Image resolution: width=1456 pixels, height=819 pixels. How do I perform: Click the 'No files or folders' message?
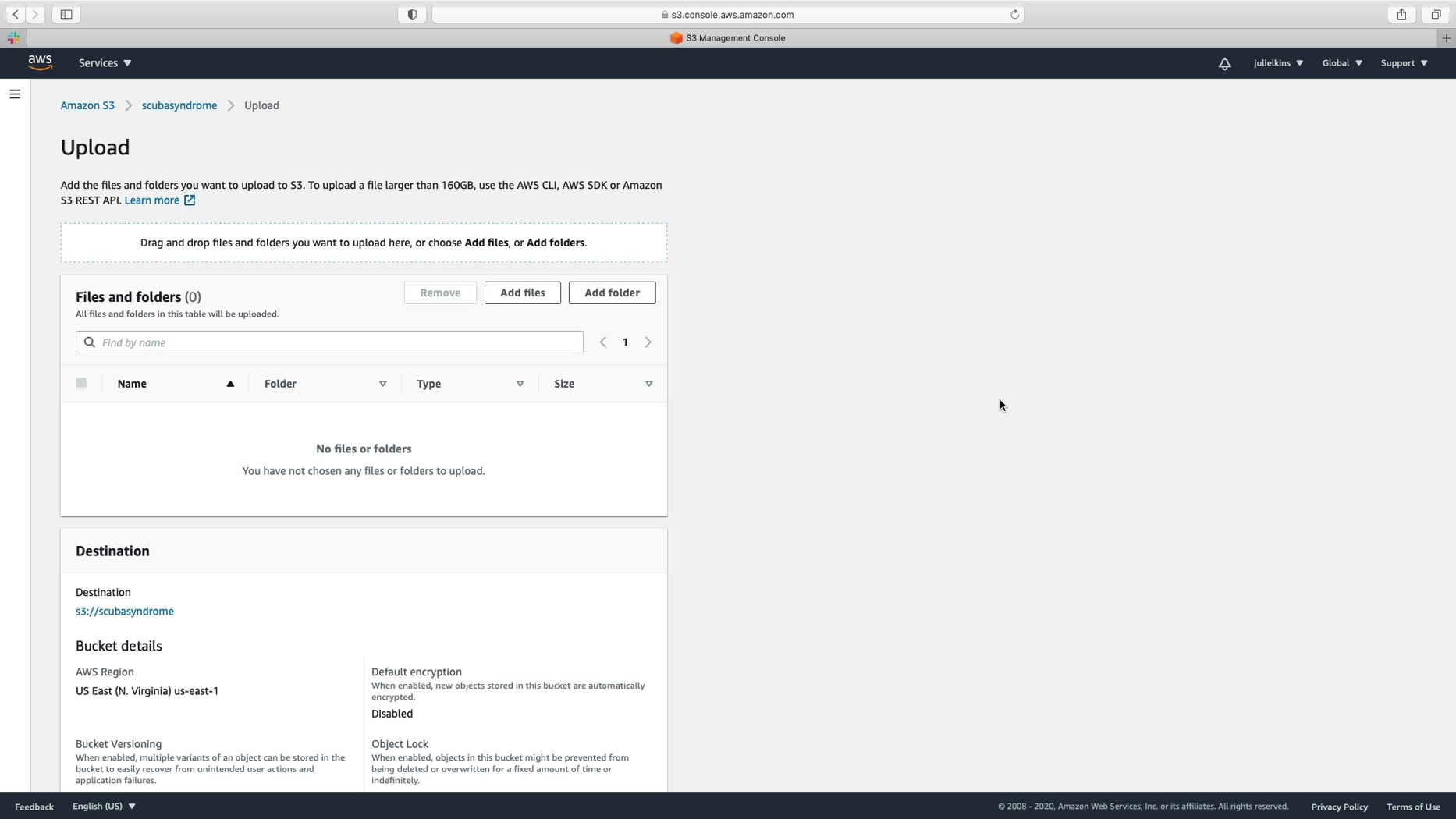click(364, 448)
